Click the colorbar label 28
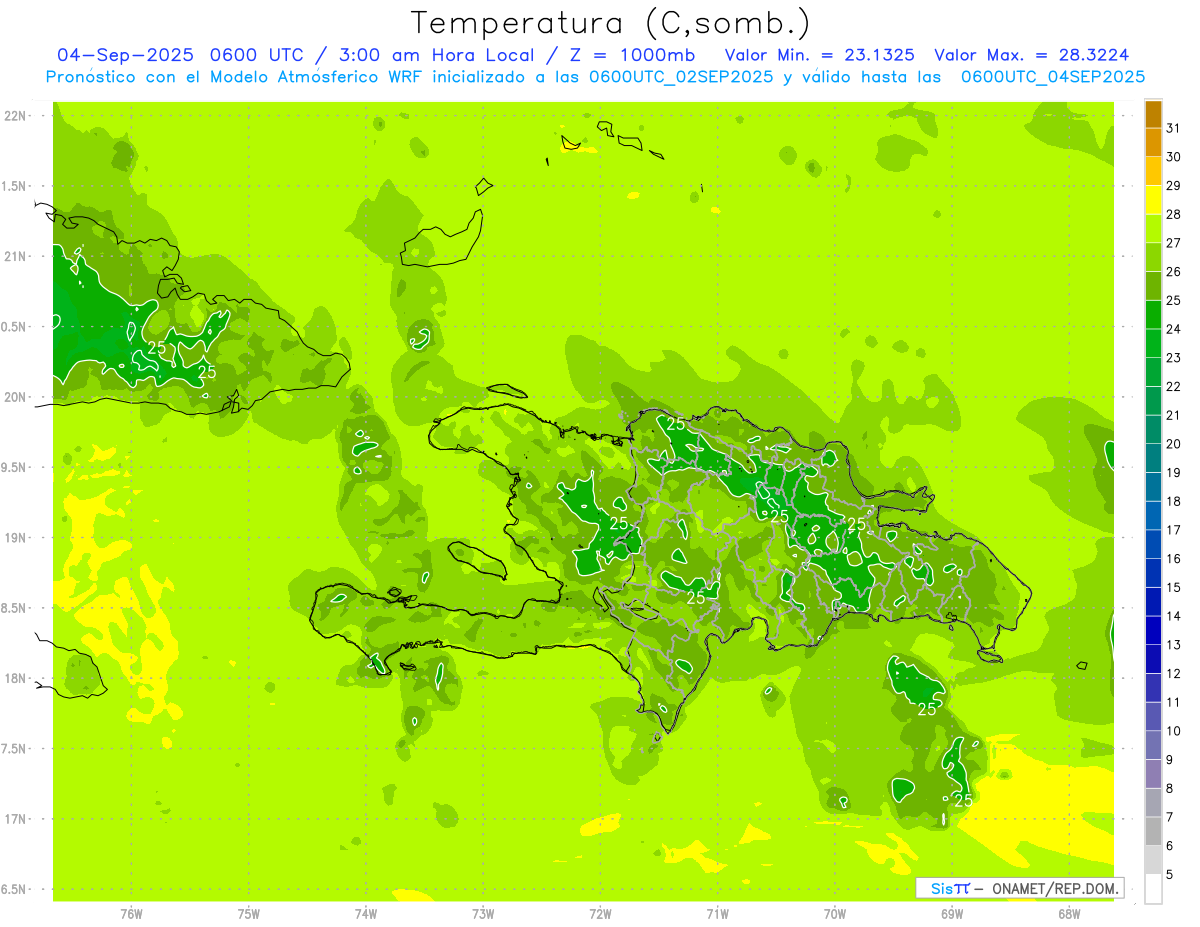 (x=1174, y=214)
